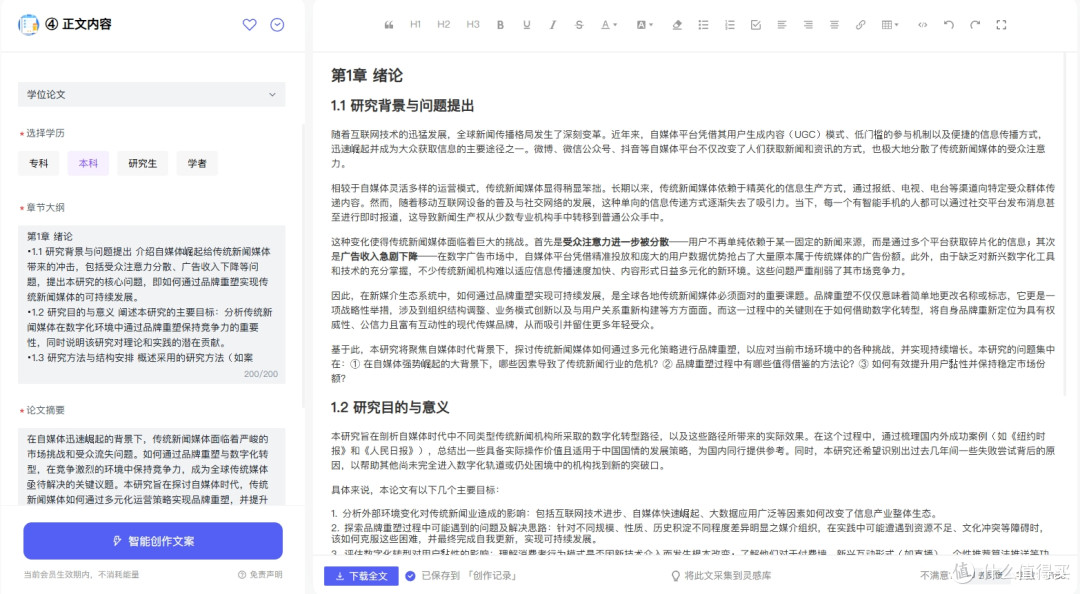Click the heart favorite icon
1080x594 pixels.
point(249,25)
